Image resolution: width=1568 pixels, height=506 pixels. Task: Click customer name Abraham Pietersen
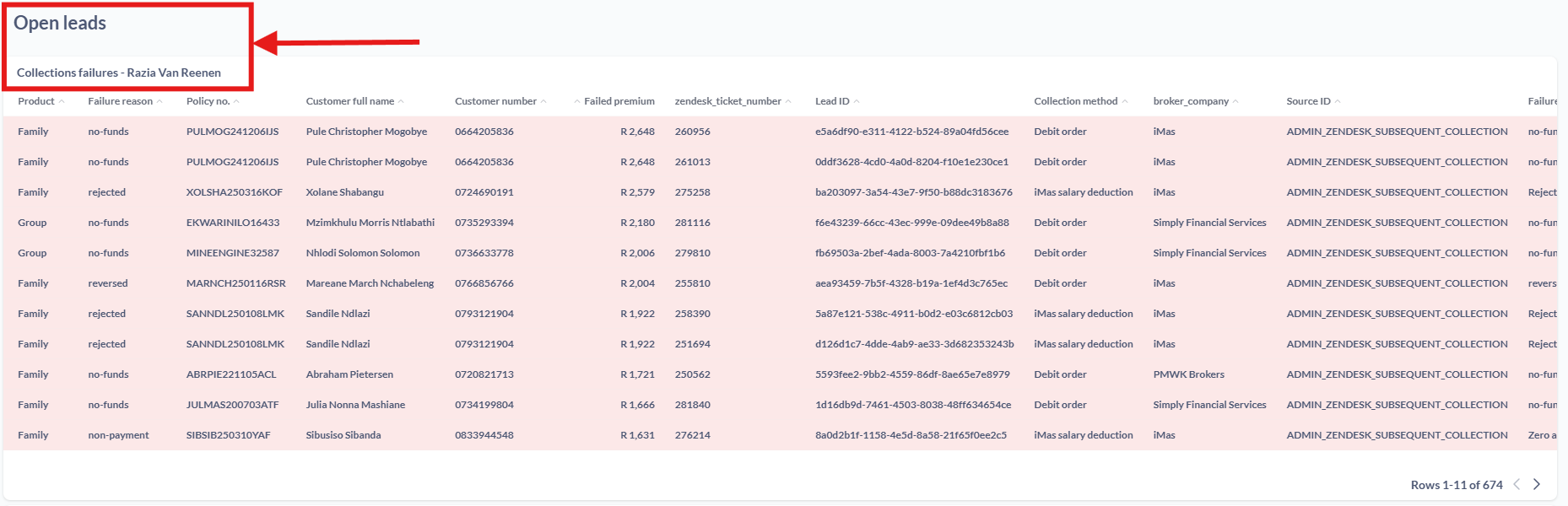[x=349, y=374]
